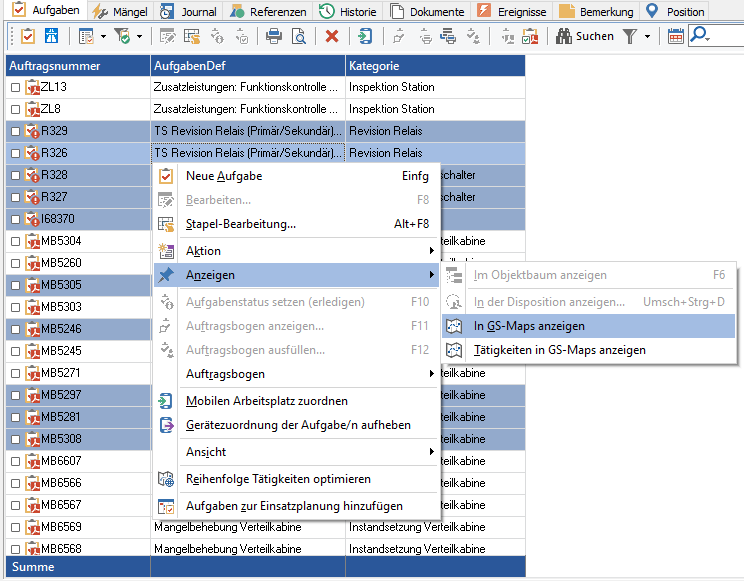The height and width of the screenshot is (585, 744).
Task: Choose Aufgaben zur Einsatzplanung hinzufügen
Action: pos(297,506)
